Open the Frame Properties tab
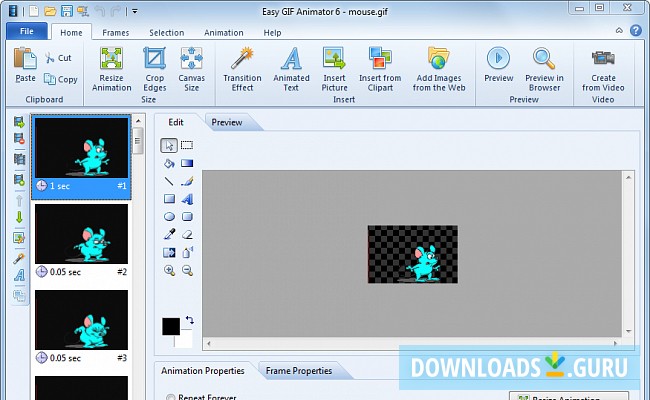Screen dimensions: 650x400 click(x=299, y=371)
